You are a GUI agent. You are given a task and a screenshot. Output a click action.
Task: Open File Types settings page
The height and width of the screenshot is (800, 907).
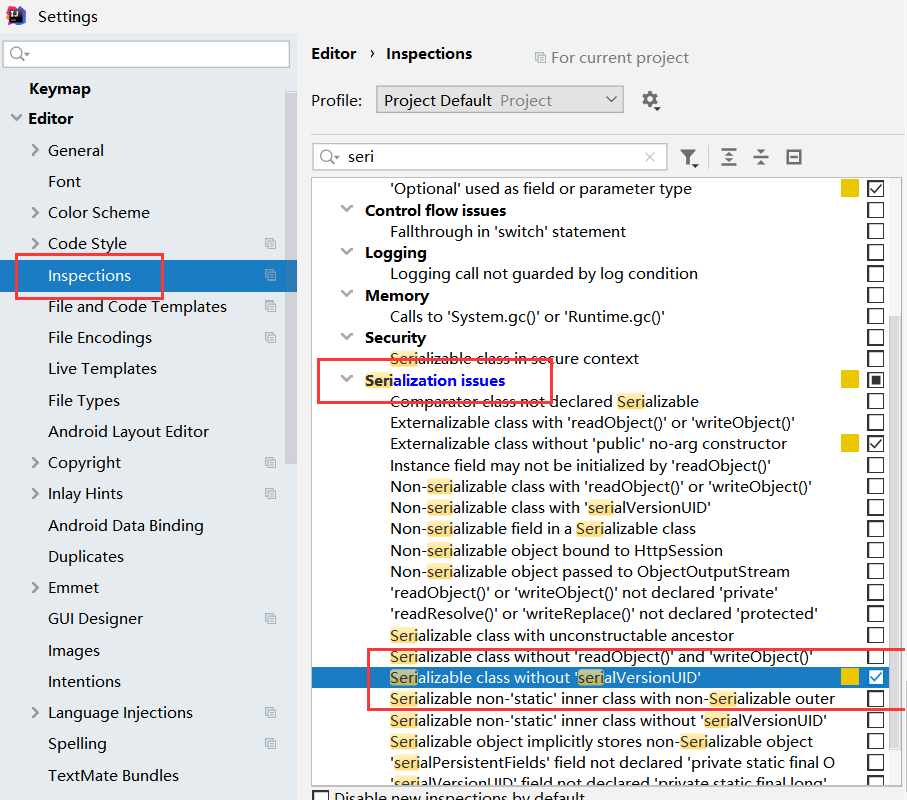[84, 400]
